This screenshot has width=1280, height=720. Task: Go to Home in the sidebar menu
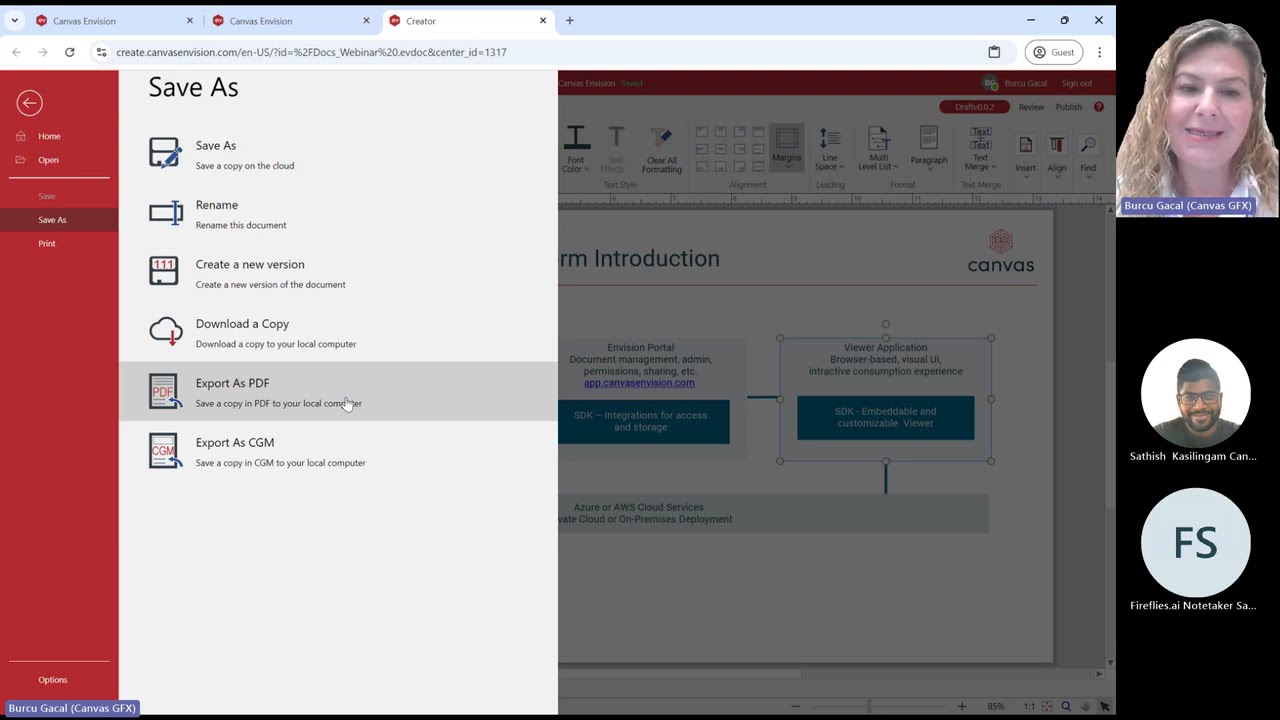pos(49,136)
